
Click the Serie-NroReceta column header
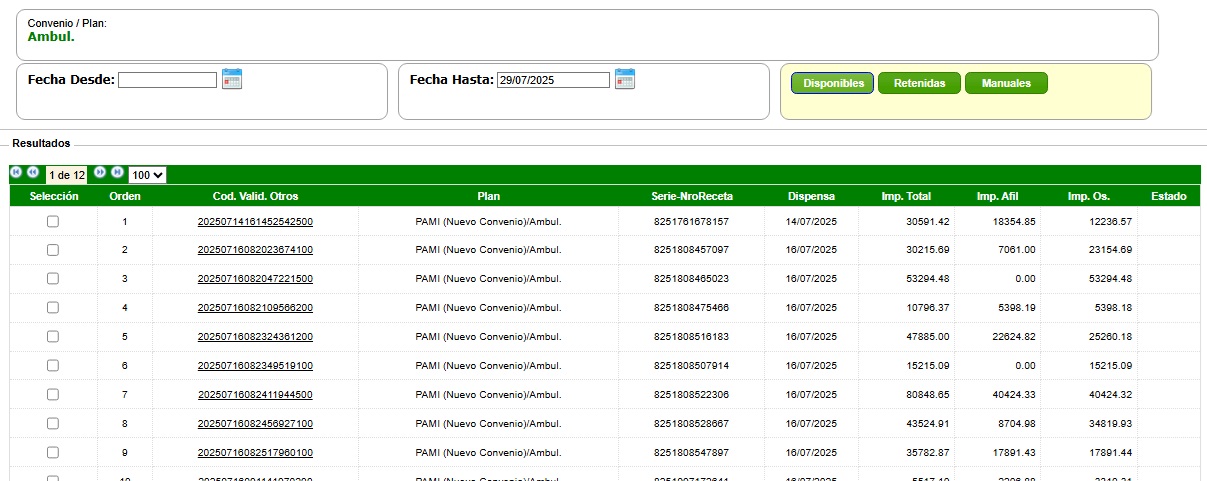click(691, 196)
